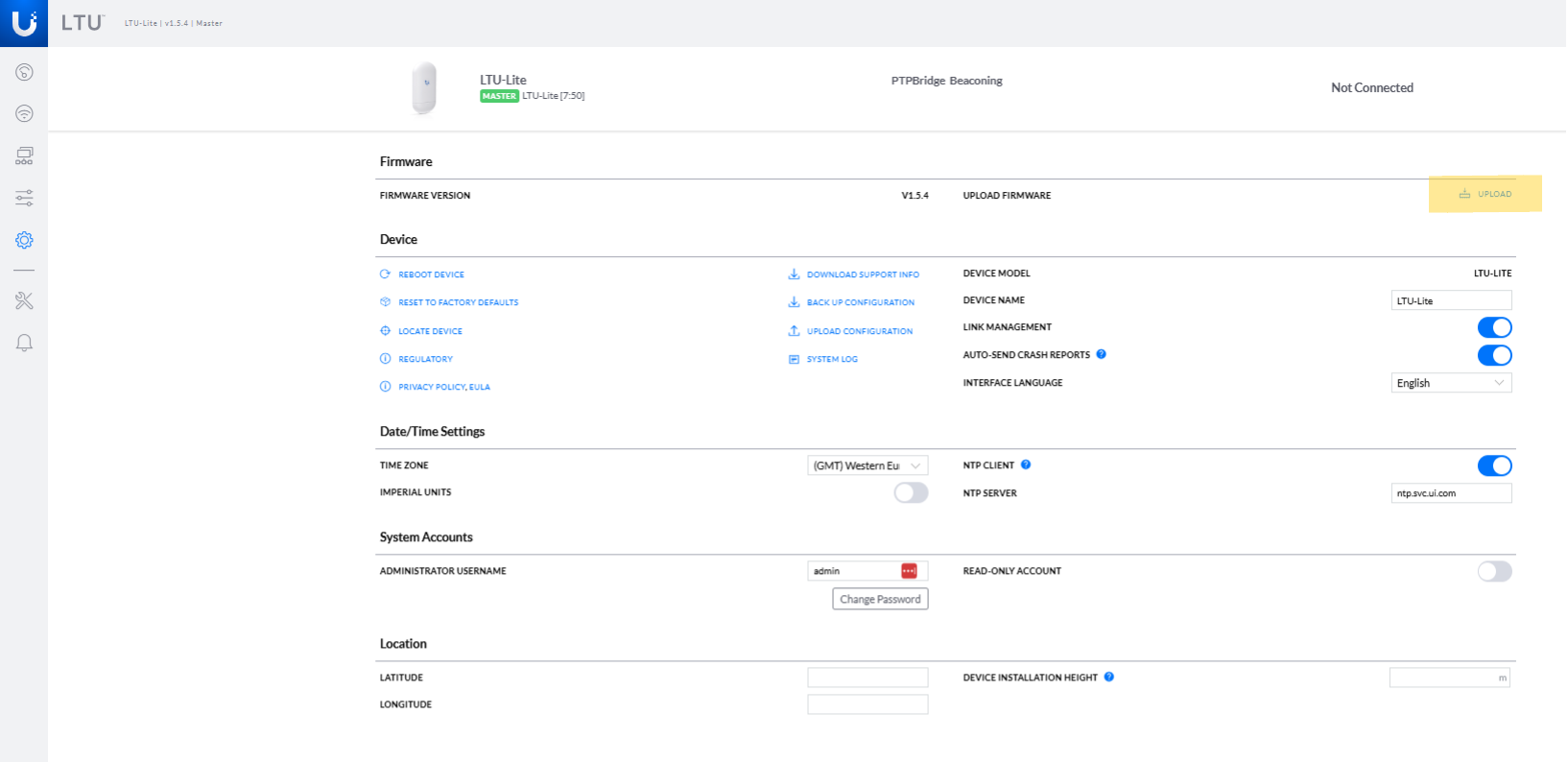Image resolution: width=1568 pixels, height=762 pixels.
Task: Click the reboot device circular arrow icon
Action: click(385, 274)
